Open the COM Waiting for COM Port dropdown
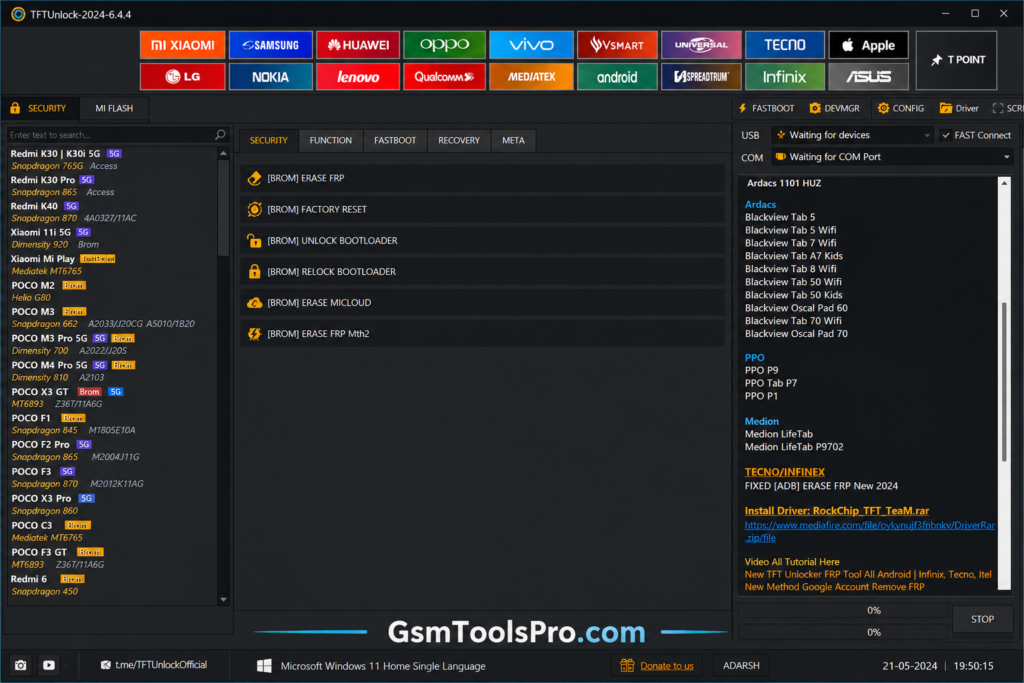Screen dimensions: 1024x683 (x=892, y=157)
